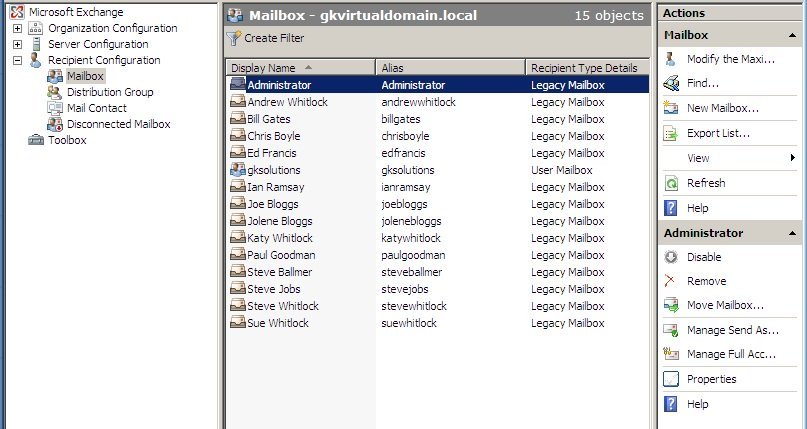
Task: Click the Distribution Group icon
Action: coord(55,92)
